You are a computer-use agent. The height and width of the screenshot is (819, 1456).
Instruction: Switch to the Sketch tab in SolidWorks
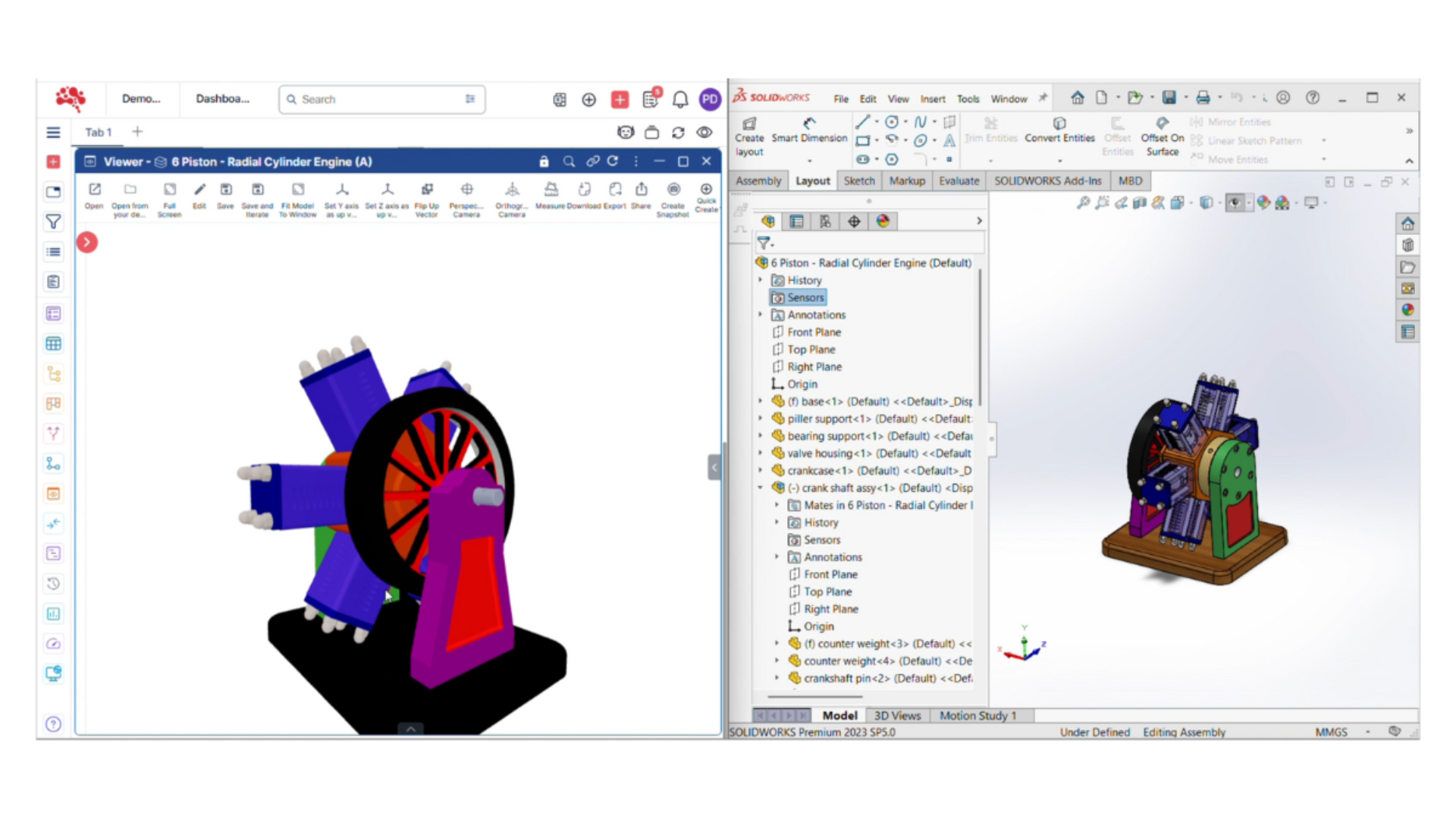[x=859, y=180]
